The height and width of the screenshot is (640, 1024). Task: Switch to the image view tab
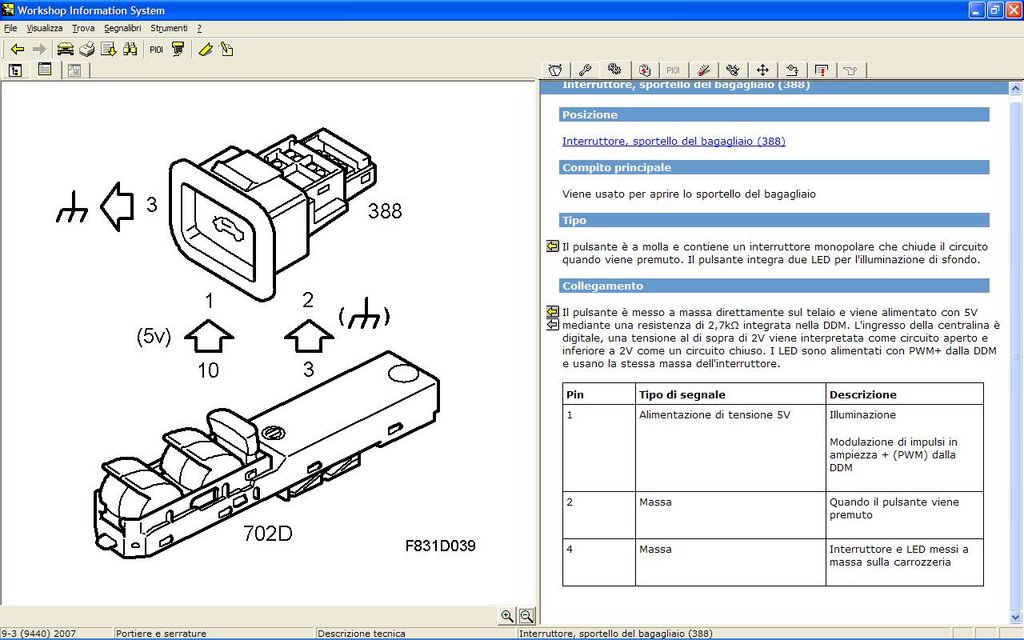[74, 70]
